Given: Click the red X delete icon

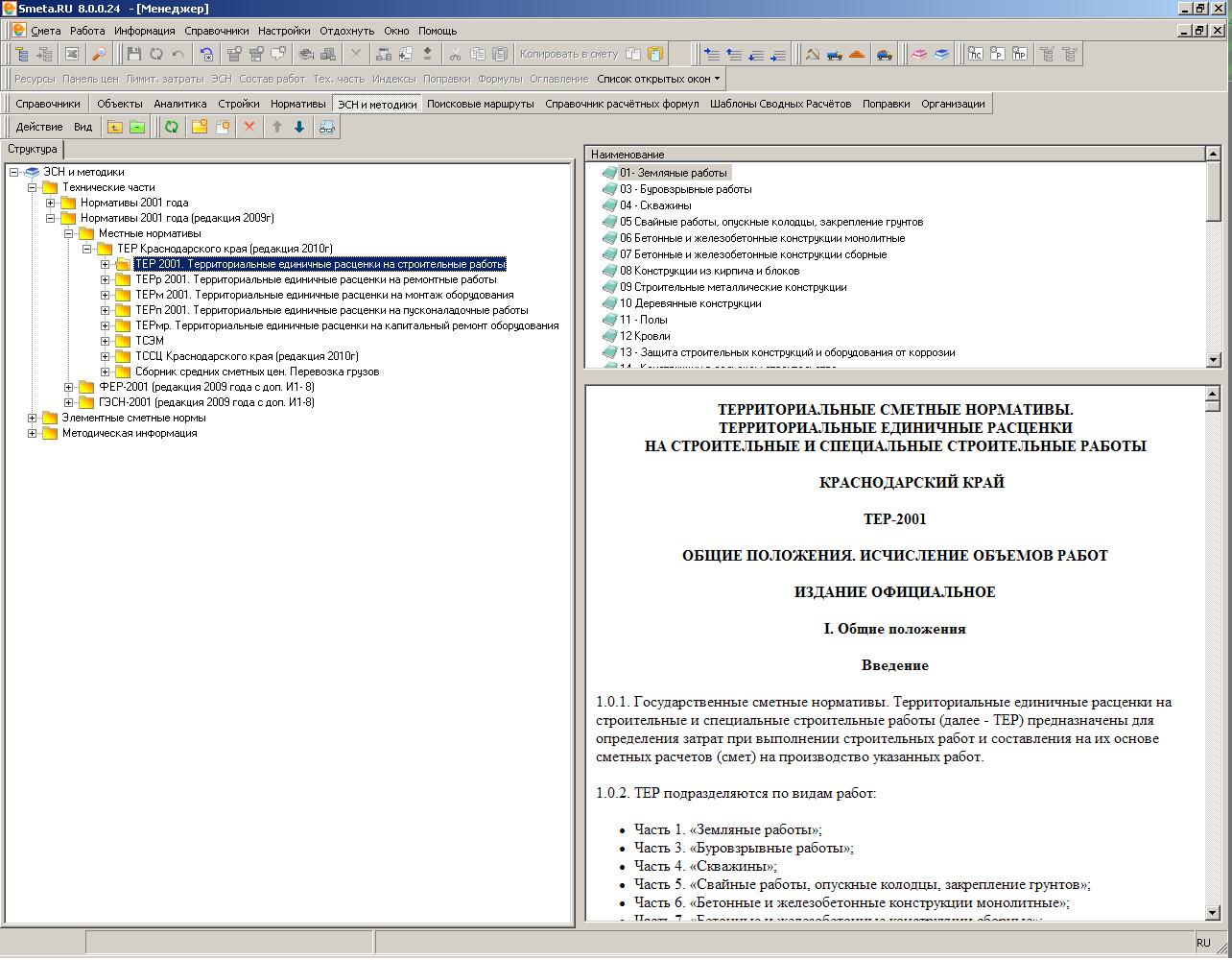Looking at the screenshot, I should (x=249, y=127).
